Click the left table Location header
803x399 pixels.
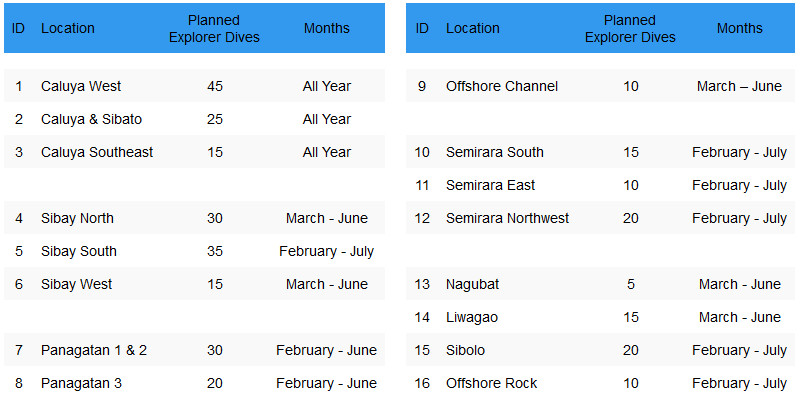point(68,28)
